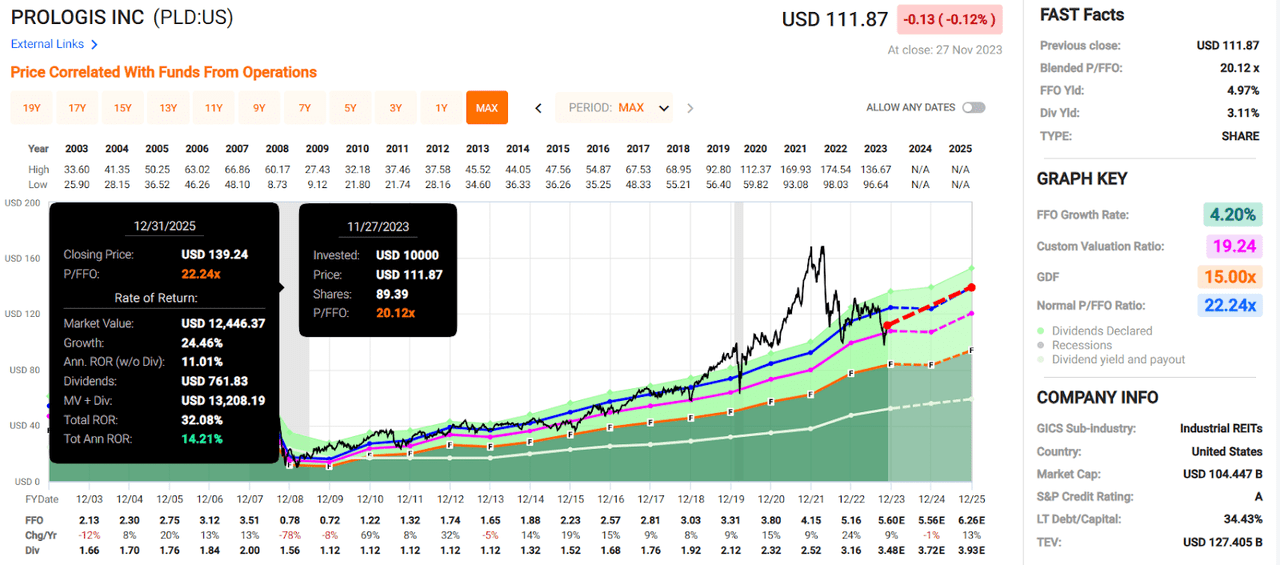Click Industrial REITs sub-industry value
The image size is (1280, 565).
click(x=1221, y=428)
